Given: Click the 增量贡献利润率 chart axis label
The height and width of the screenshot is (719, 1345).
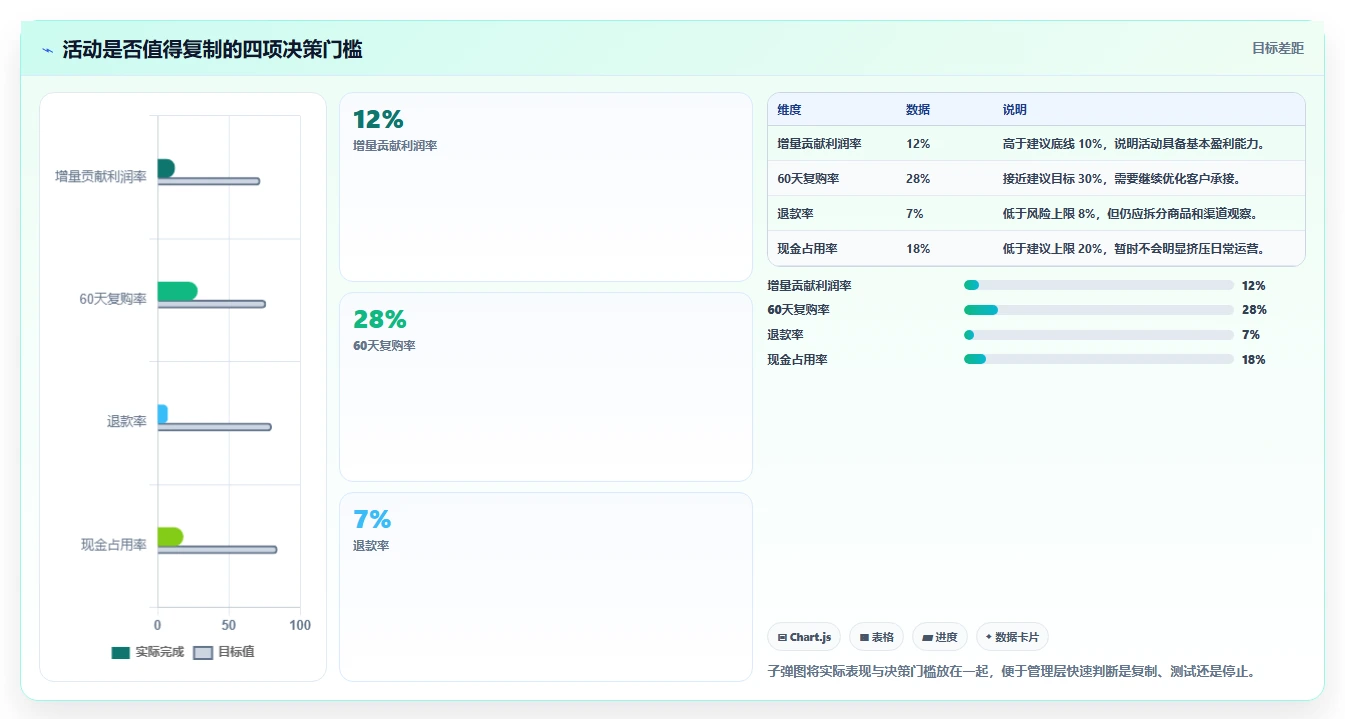Looking at the screenshot, I should coord(101,176).
